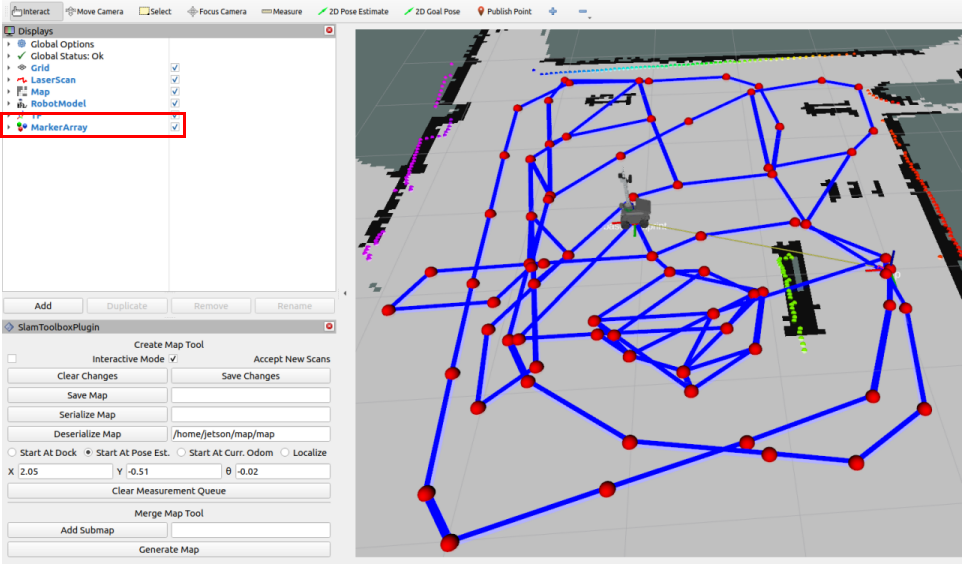
Task: Click the blue plus add-tool icon
Action: pyautogui.click(x=553, y=11)
